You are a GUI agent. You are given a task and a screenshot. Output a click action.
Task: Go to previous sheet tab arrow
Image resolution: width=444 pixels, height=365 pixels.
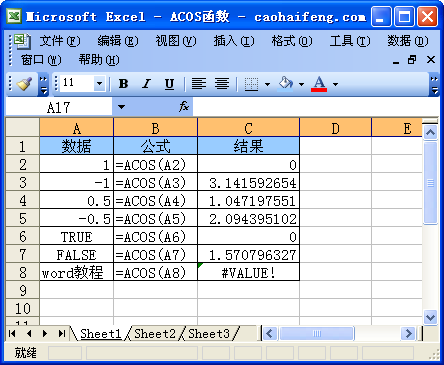[29, 333]
